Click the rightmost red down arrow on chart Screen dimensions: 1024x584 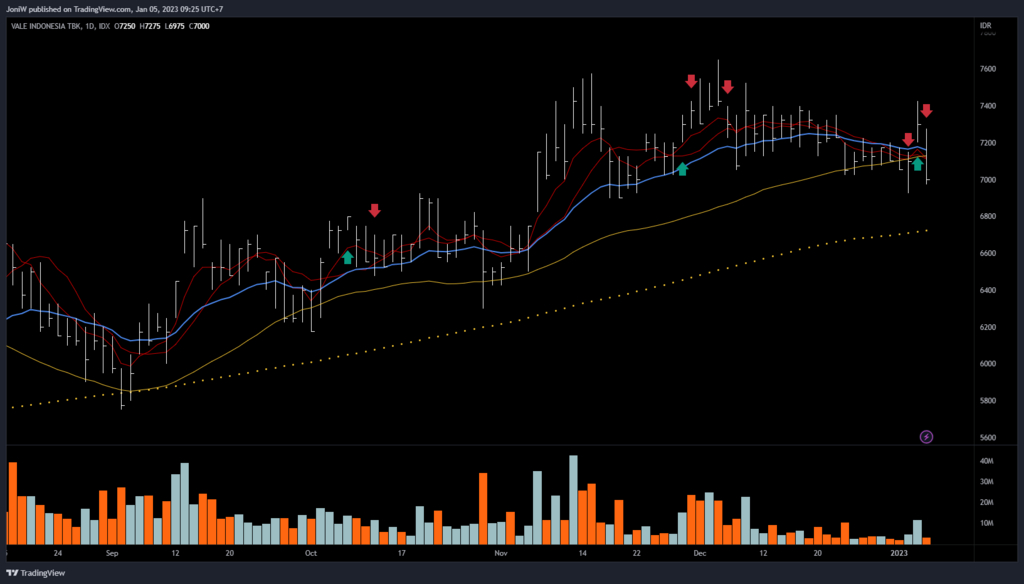pos(927,110)
